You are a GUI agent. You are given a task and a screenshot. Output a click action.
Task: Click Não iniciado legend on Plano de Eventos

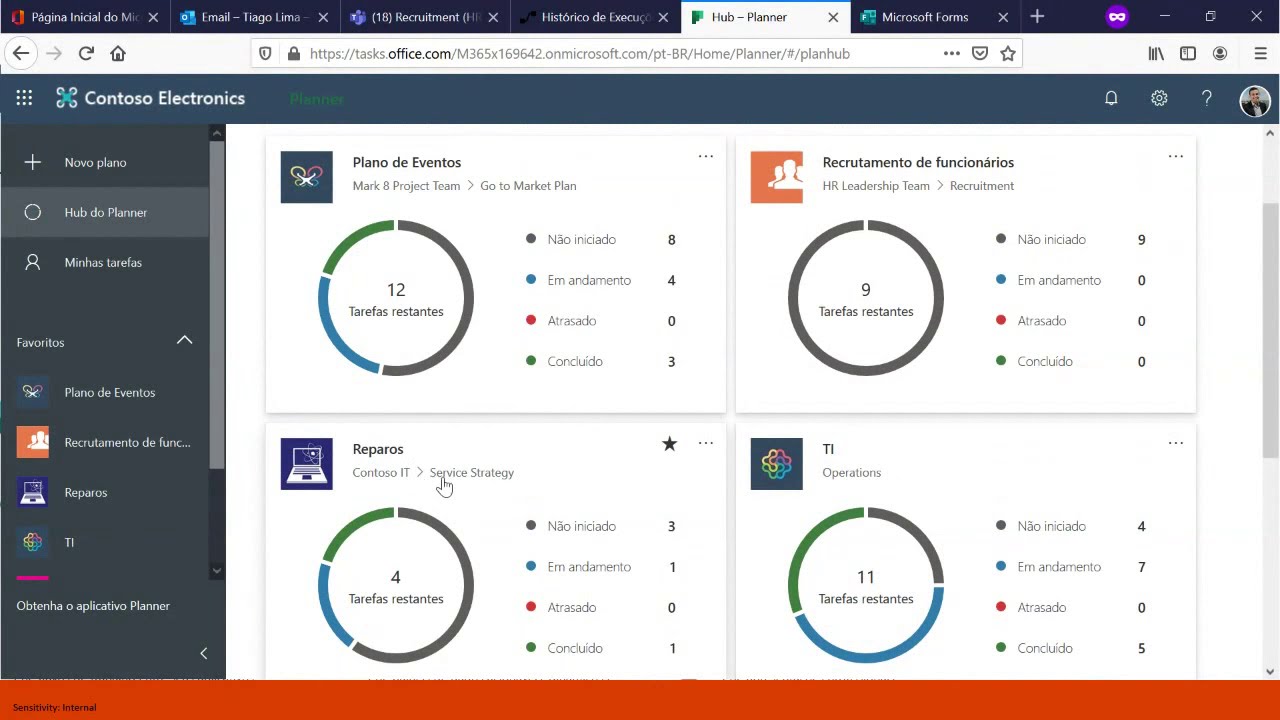(581, 240)
